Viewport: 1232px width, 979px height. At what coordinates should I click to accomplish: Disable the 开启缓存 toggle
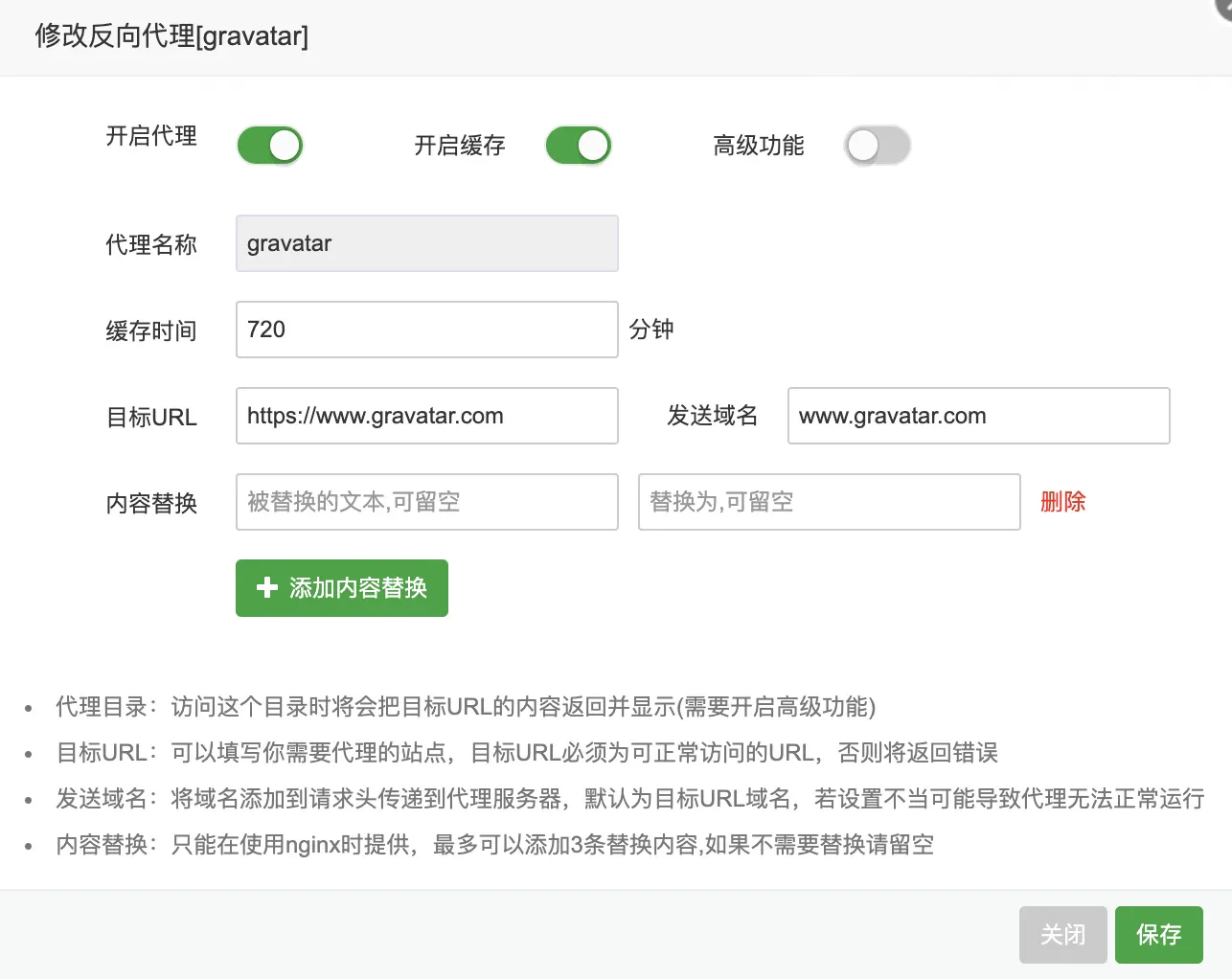578,145
